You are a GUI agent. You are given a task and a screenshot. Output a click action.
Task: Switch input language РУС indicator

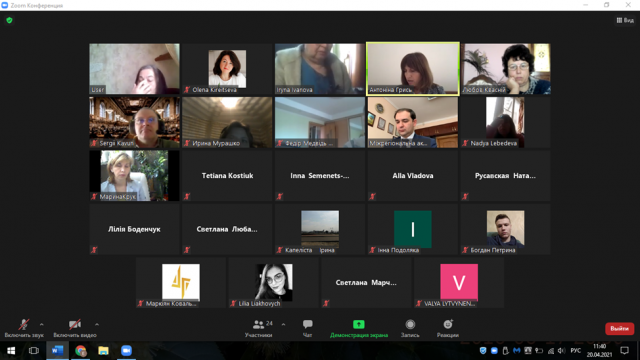(576, 351)
